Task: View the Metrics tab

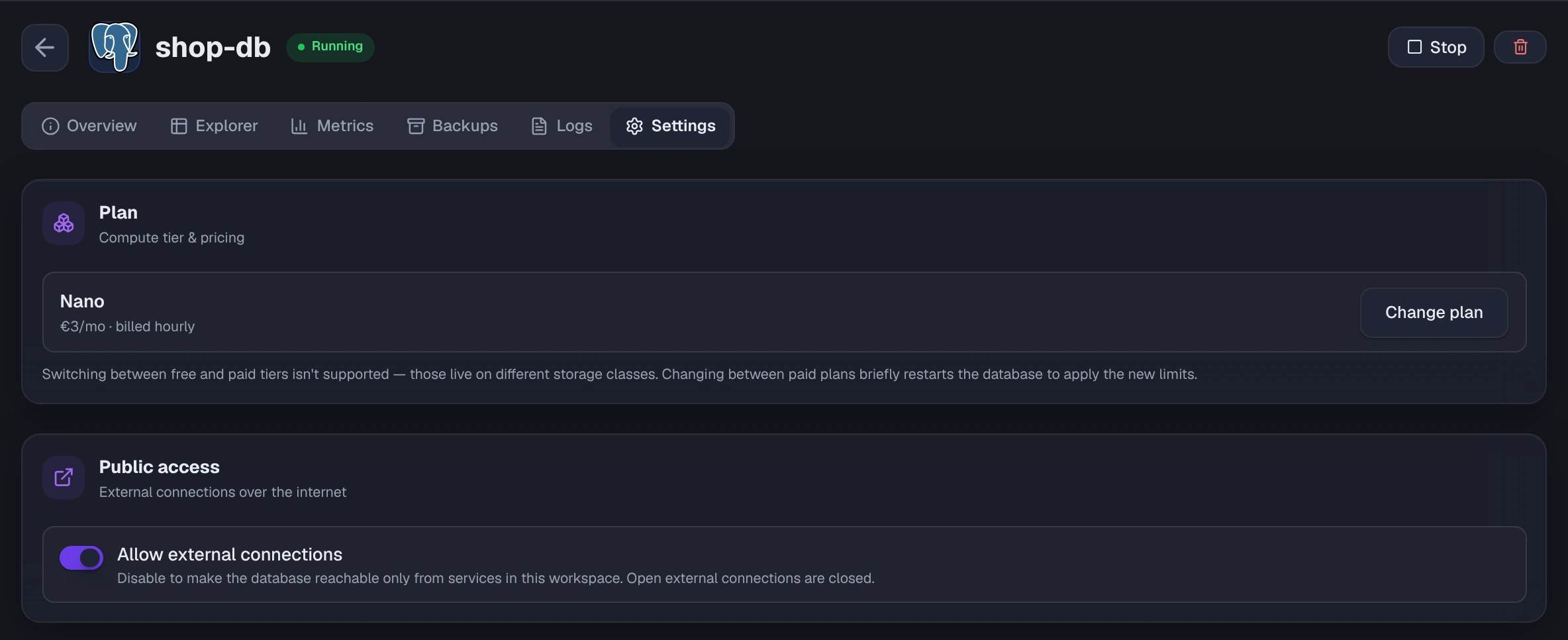Action: pos(332,126)
